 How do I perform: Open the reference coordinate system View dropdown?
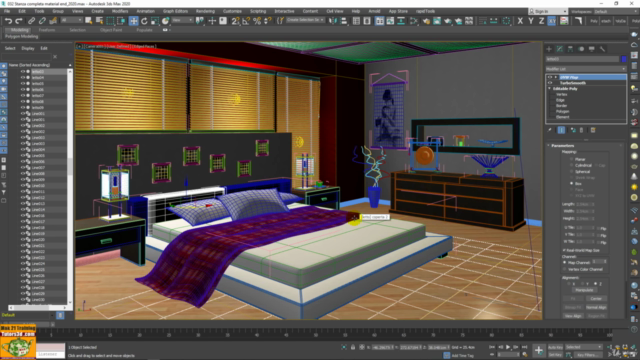point(181,20)
